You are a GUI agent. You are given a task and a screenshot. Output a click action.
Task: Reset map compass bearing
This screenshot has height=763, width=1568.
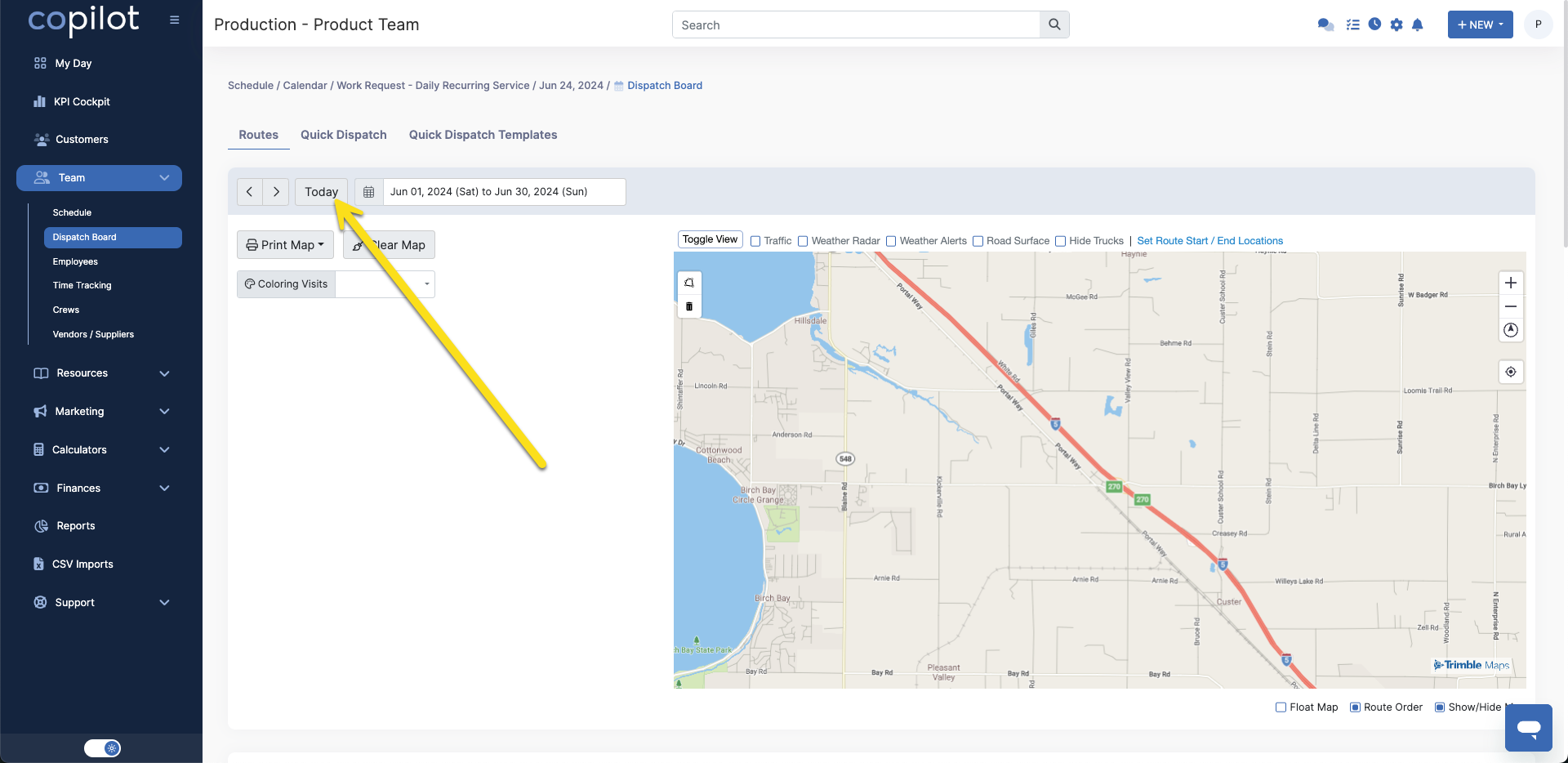tap(1511, 330)
